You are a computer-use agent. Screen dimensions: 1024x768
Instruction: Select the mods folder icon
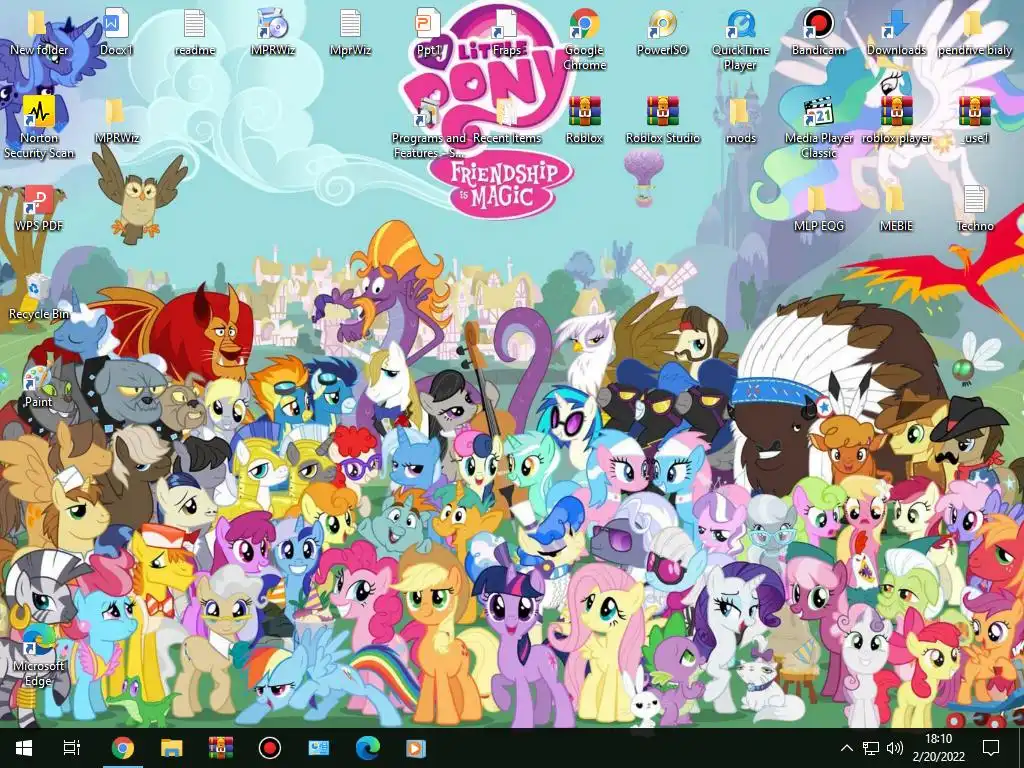740,121
